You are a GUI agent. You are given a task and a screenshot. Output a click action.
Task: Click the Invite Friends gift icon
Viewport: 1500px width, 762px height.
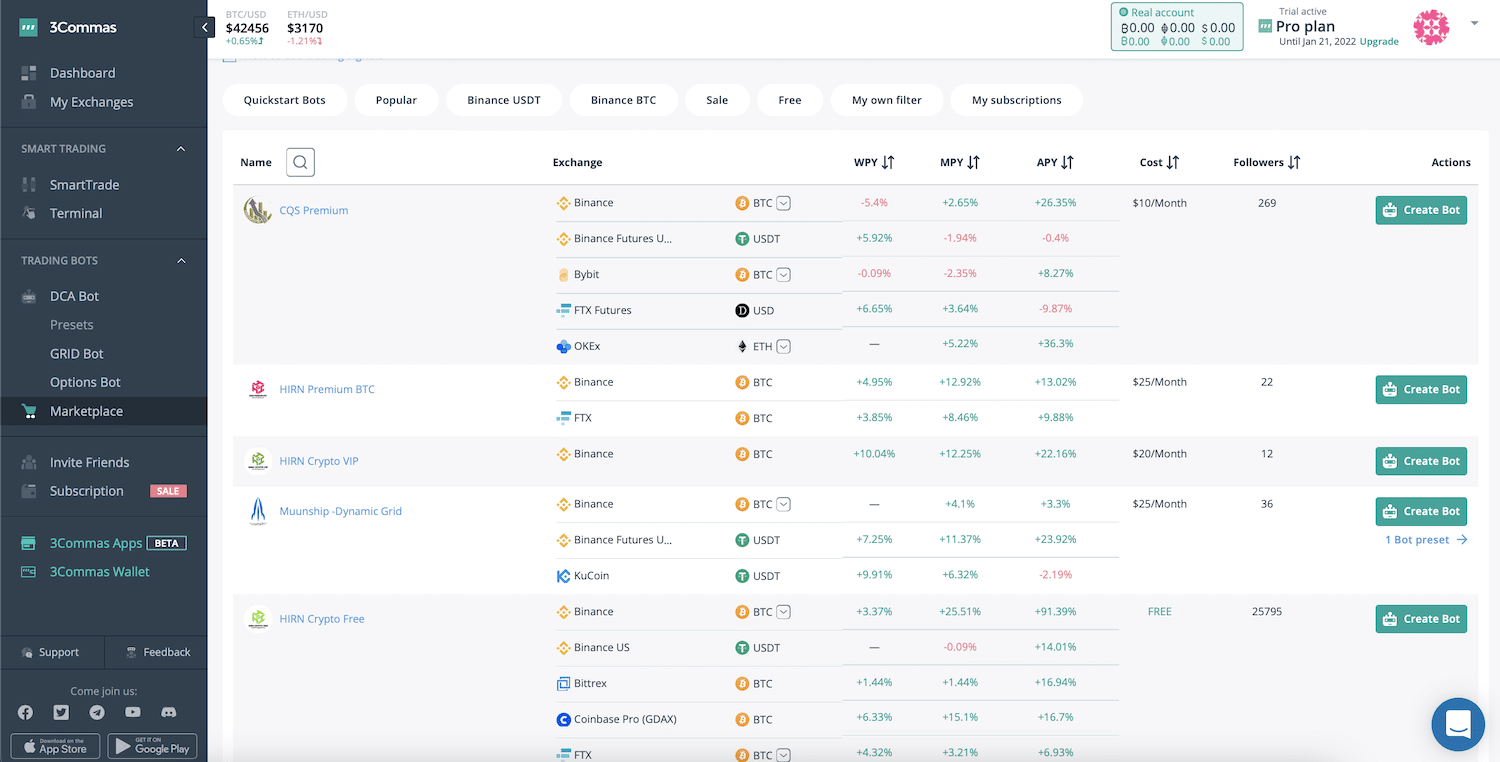pyautogui.click(x=29, y=462)
